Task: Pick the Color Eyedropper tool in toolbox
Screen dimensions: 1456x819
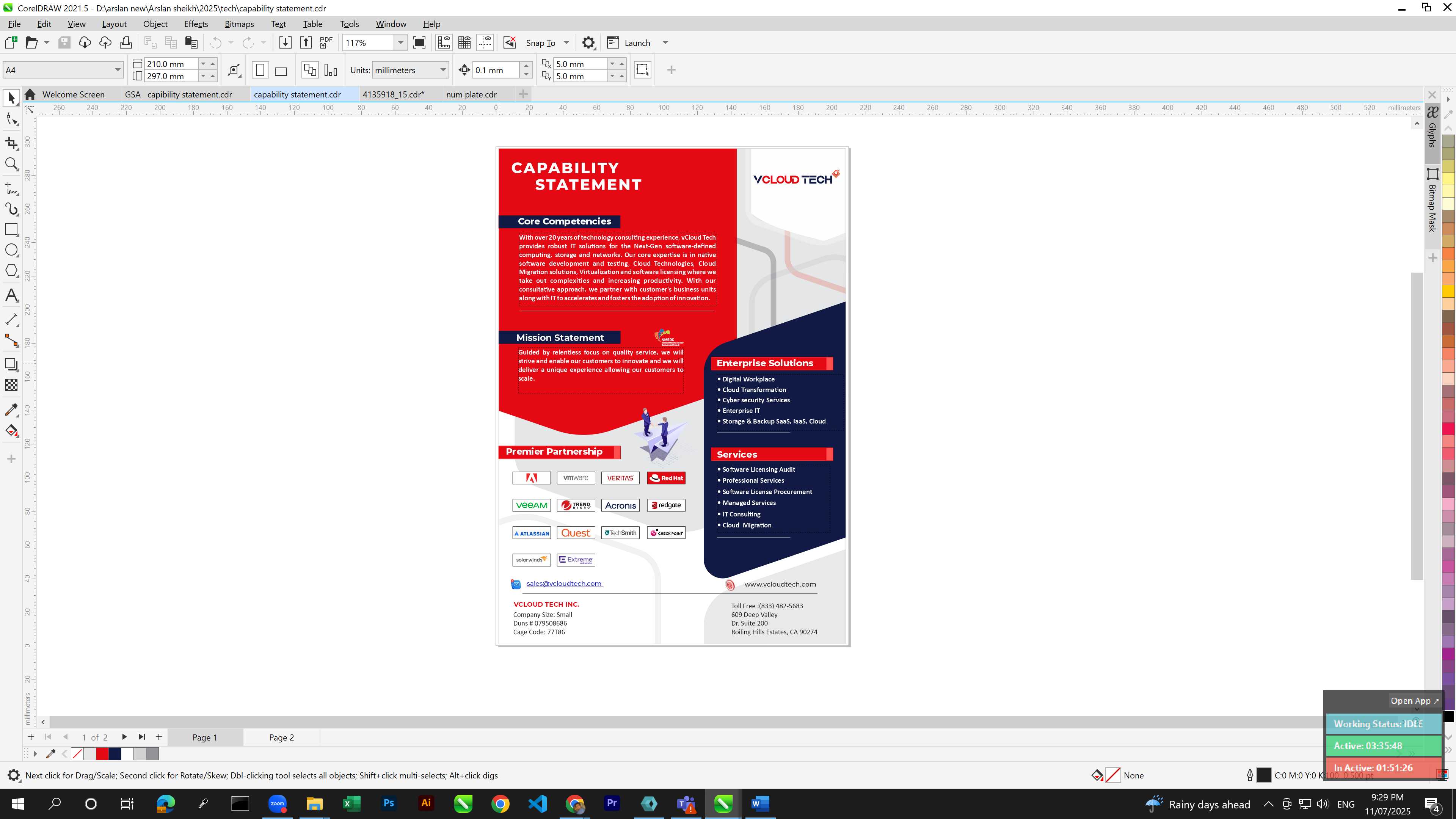Action: pyautogui.click(x=11, y=410)
